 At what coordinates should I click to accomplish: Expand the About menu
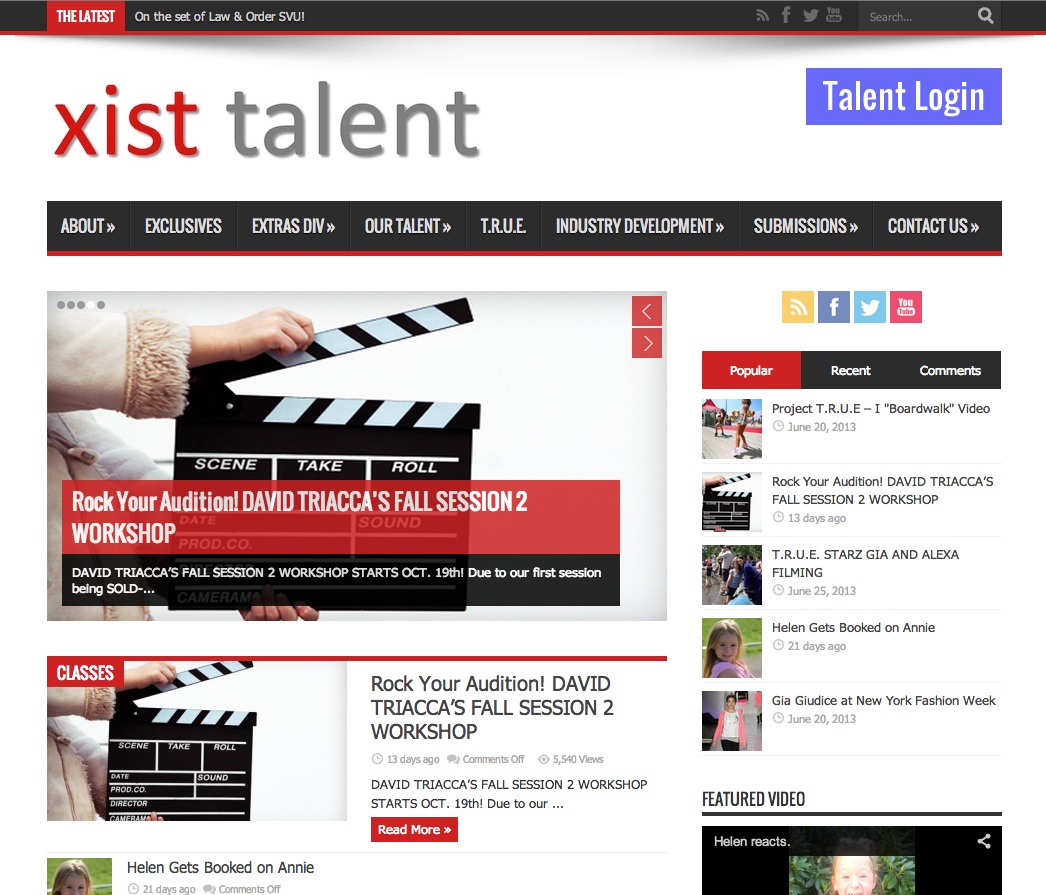88,226
